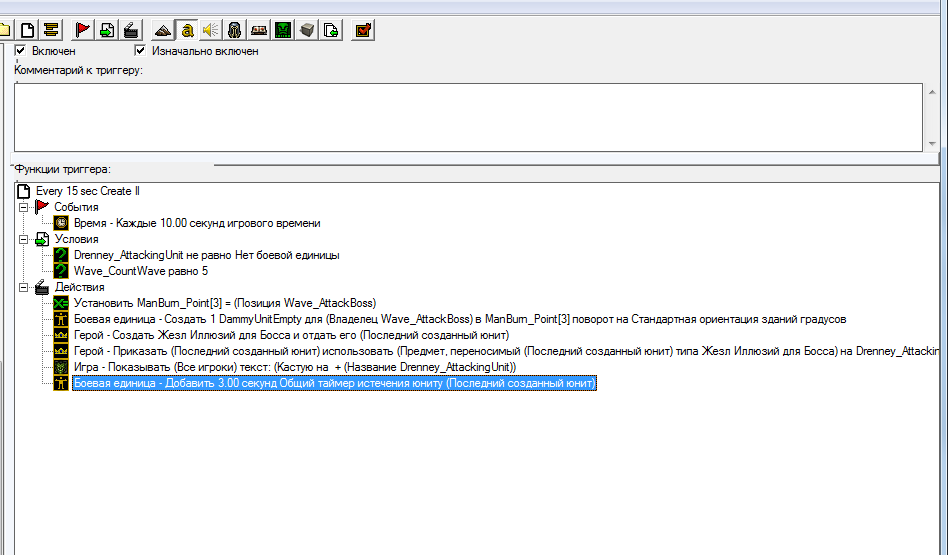Select action Игра - Показывать текст Кастую на
The height and width of the screenshot is (555, 948).
point(295,367)
